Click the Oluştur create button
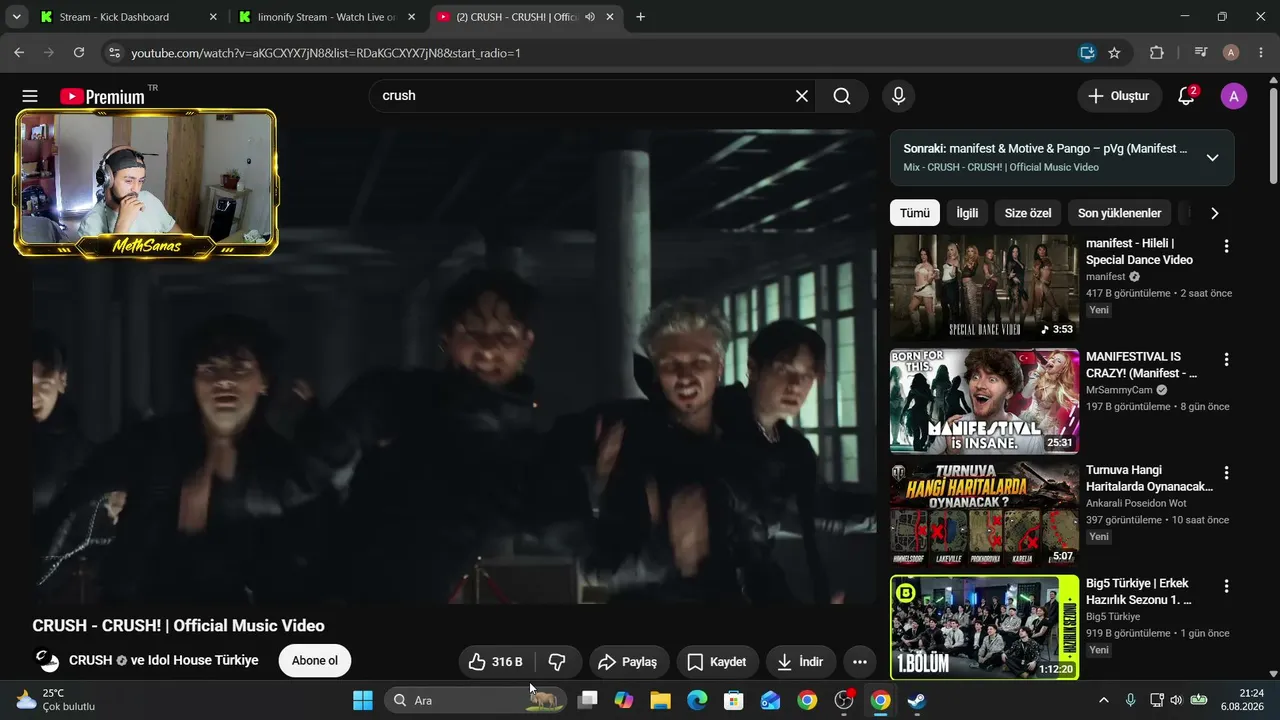The image size is (1280, 720). [1120, 96]
